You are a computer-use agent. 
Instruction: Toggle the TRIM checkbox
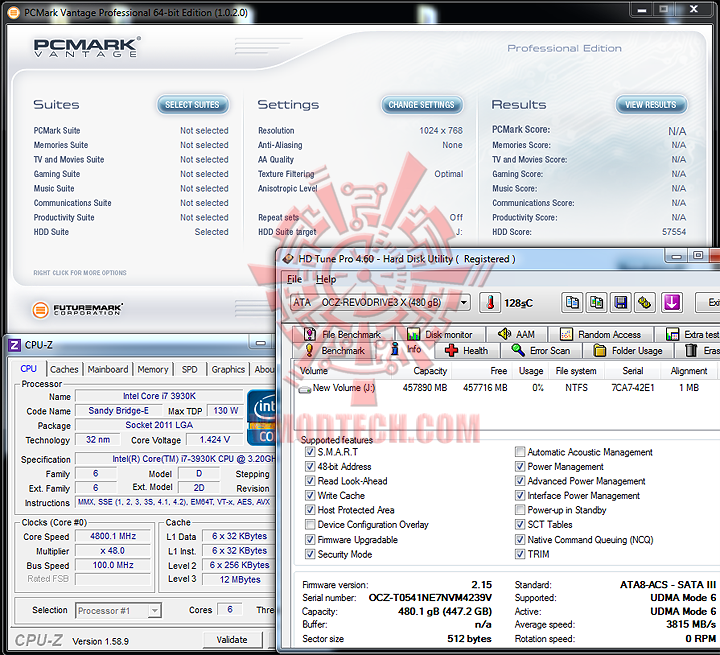(520, 554)
